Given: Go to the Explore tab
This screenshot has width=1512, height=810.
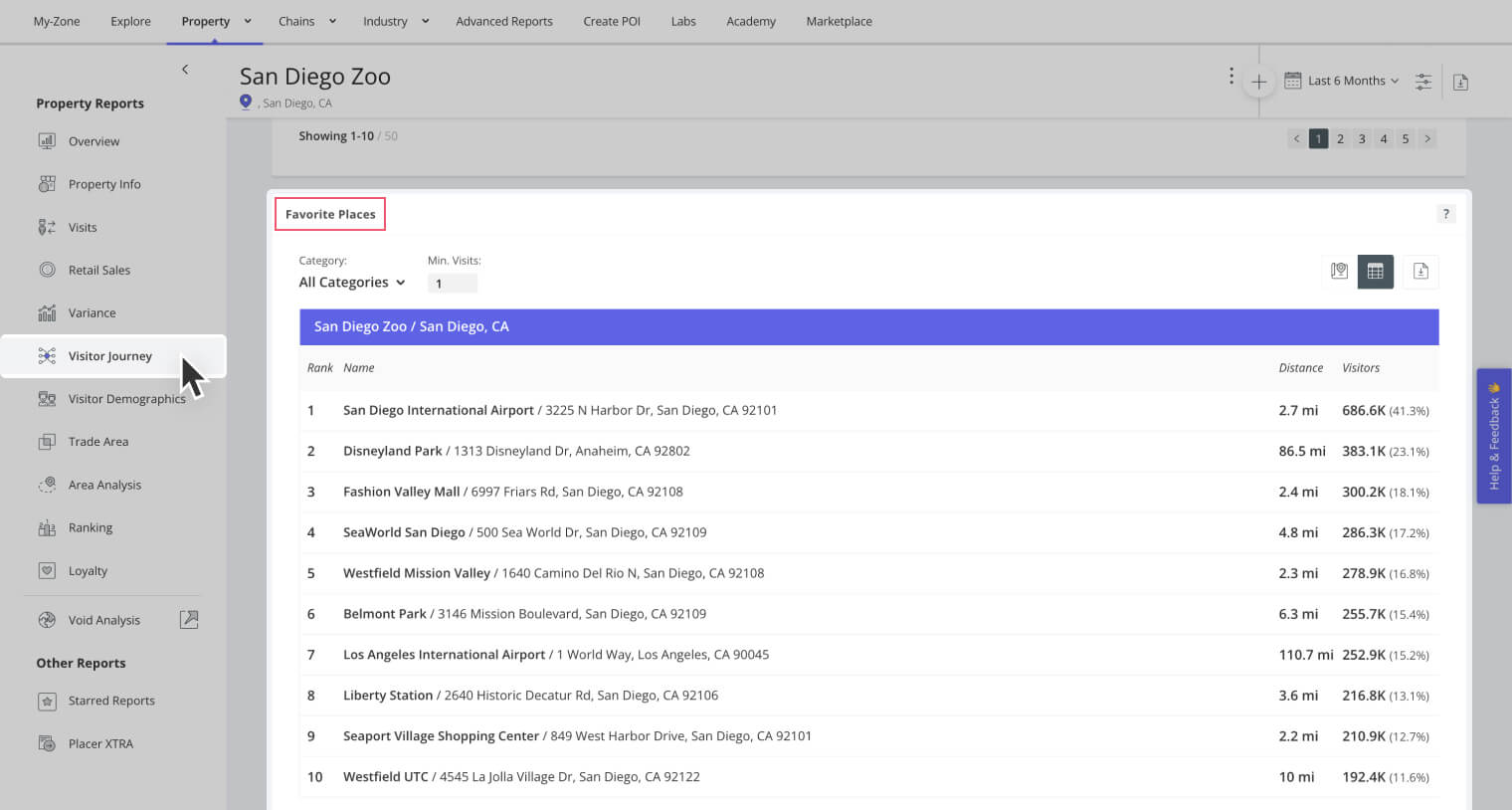Looking at the screenshot, I should coord(130,21).
